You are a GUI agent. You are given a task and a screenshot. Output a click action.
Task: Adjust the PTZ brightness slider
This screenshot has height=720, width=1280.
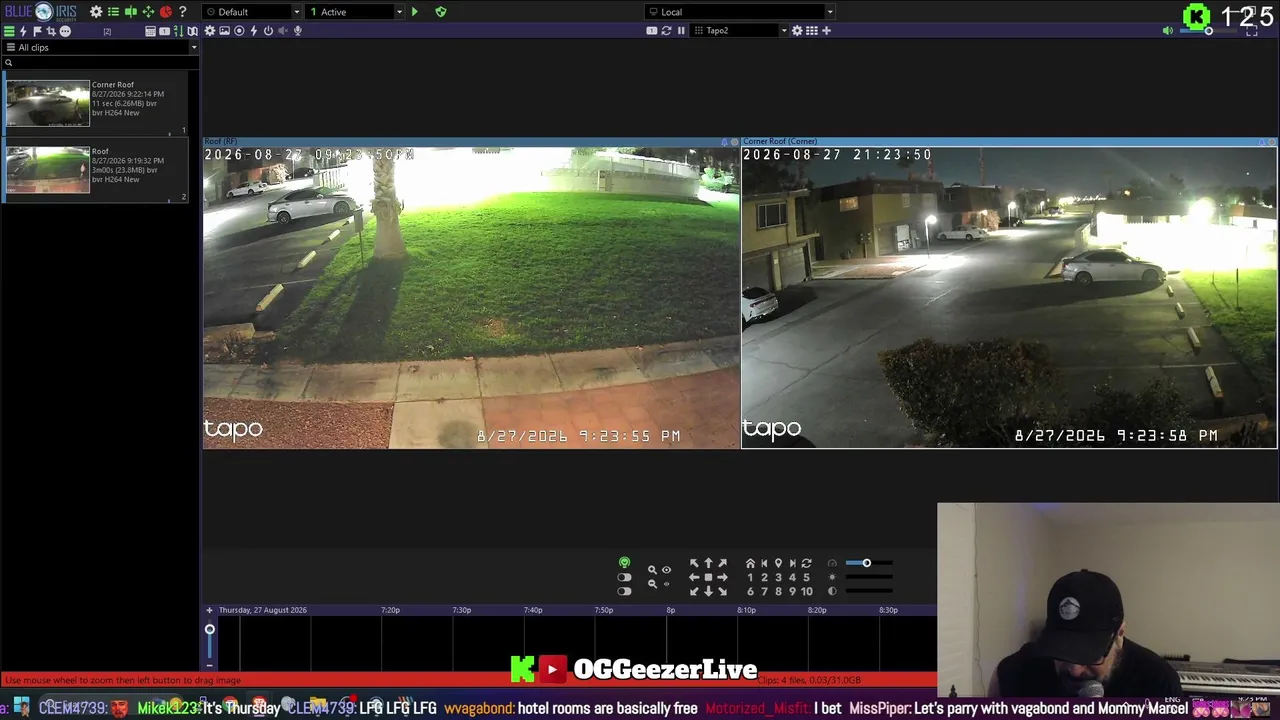[x=870, y=577]
